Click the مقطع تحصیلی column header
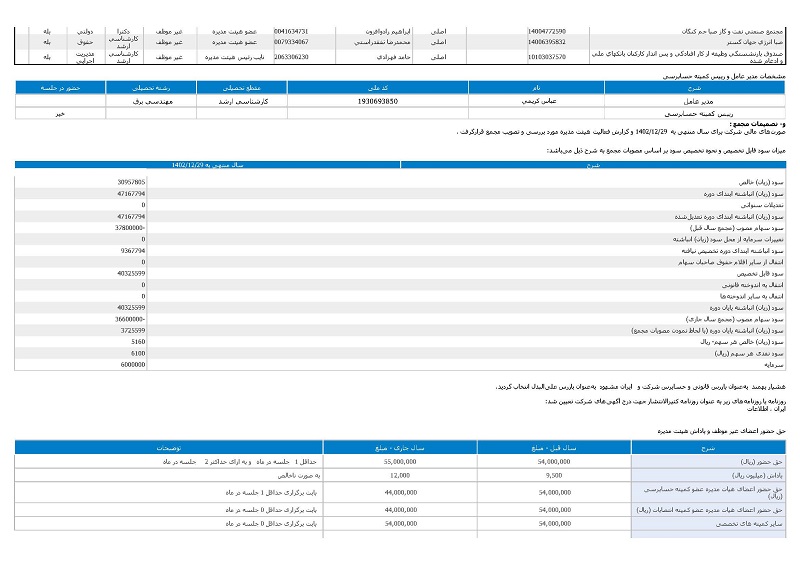The width and height of the screenshot is (800, 565). point(242,88)
